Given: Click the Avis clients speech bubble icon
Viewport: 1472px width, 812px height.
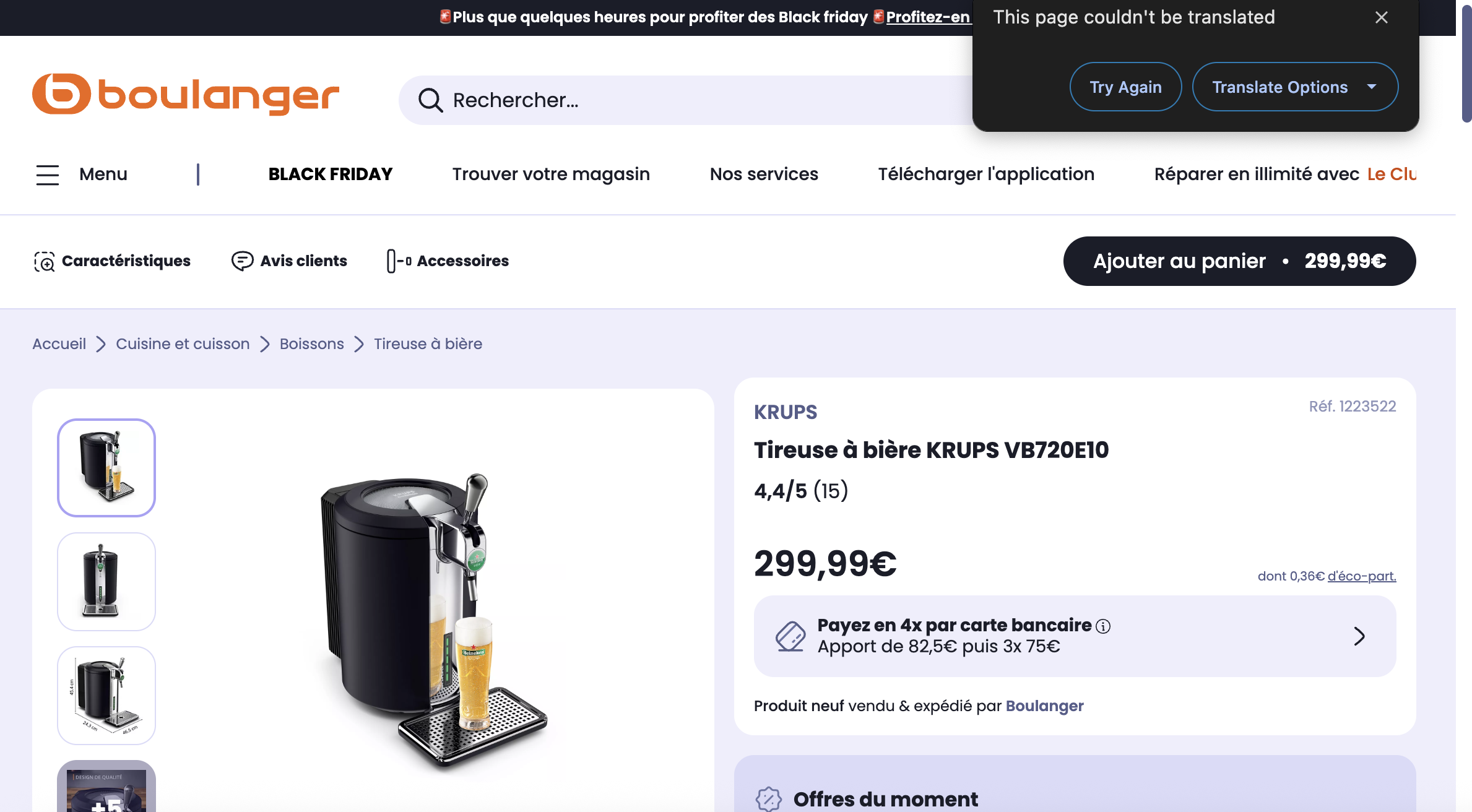Looking at the screenshot, I should click(242, 261).
